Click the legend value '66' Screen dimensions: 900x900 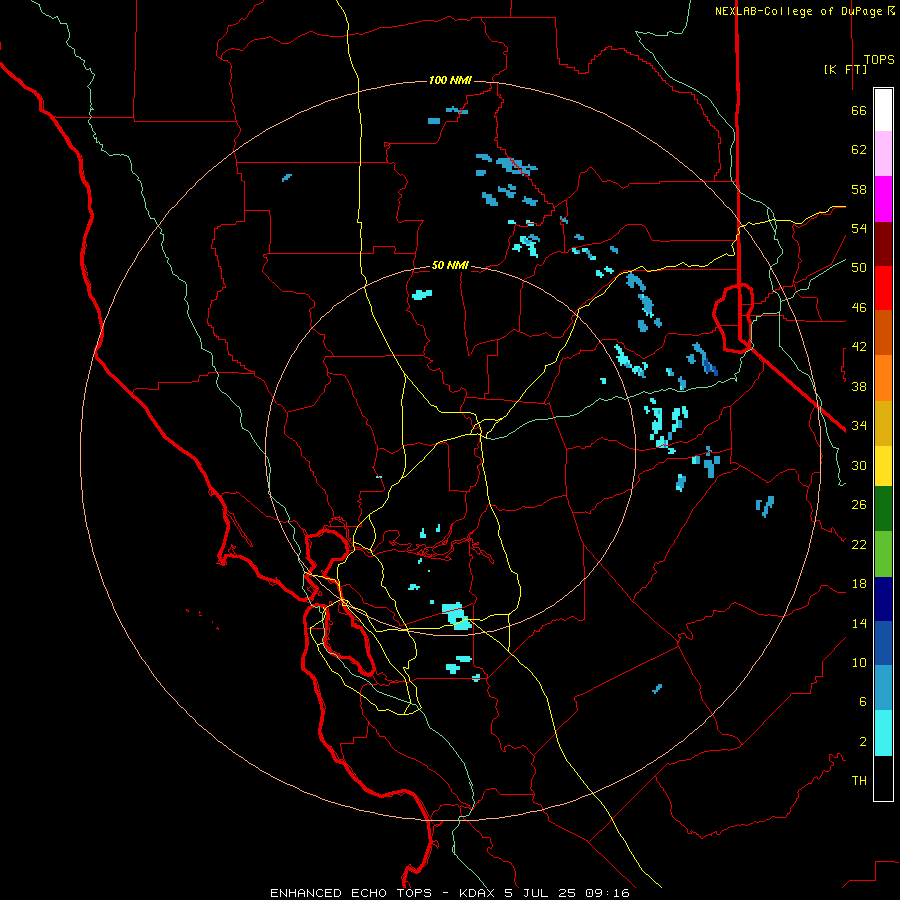click(859, 110)
